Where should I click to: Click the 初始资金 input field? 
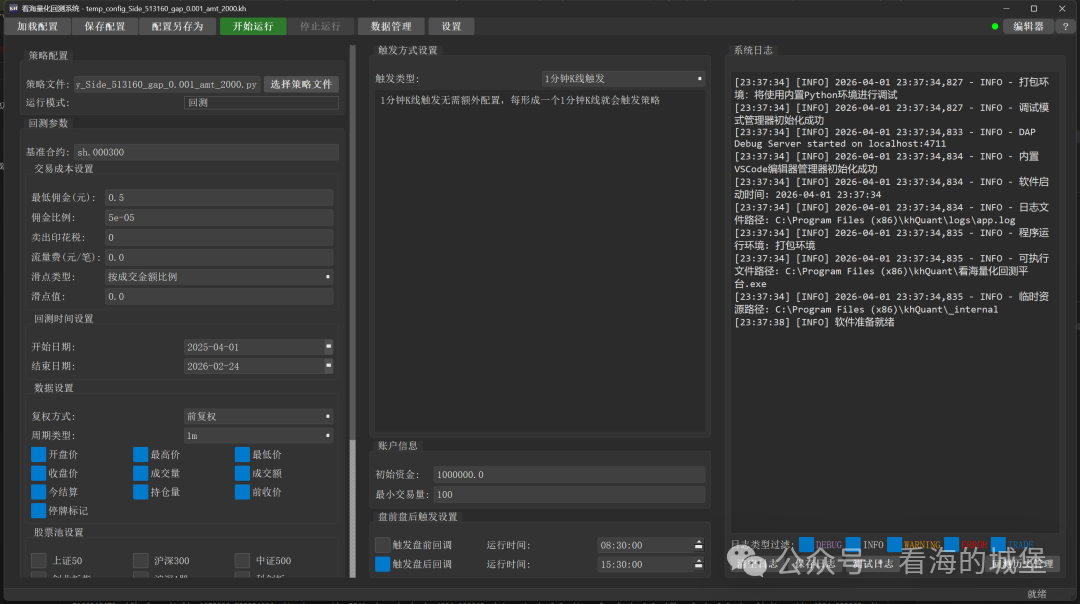point(569,475)
